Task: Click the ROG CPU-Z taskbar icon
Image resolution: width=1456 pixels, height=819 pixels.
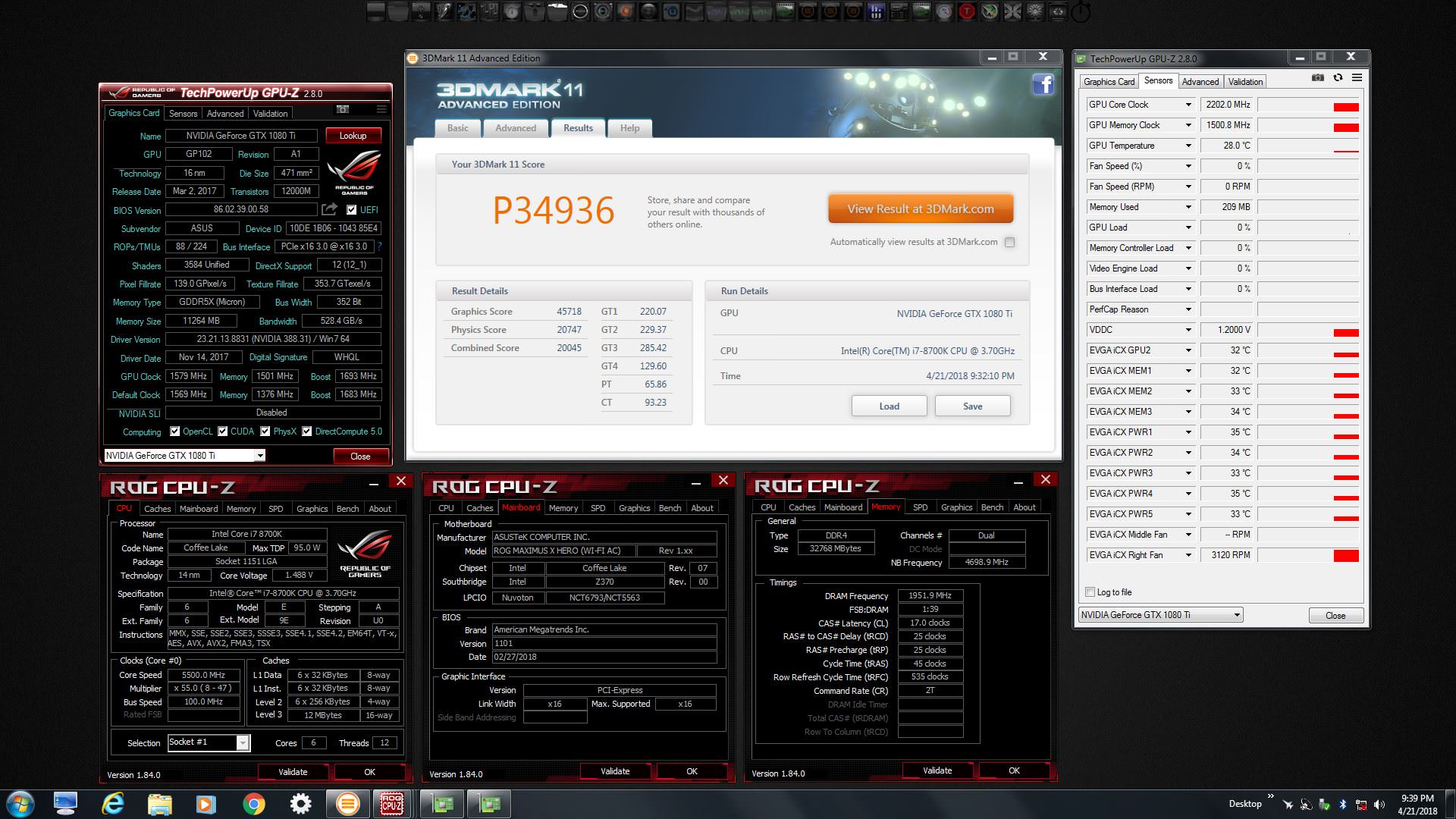Action: tap(392, 804)
